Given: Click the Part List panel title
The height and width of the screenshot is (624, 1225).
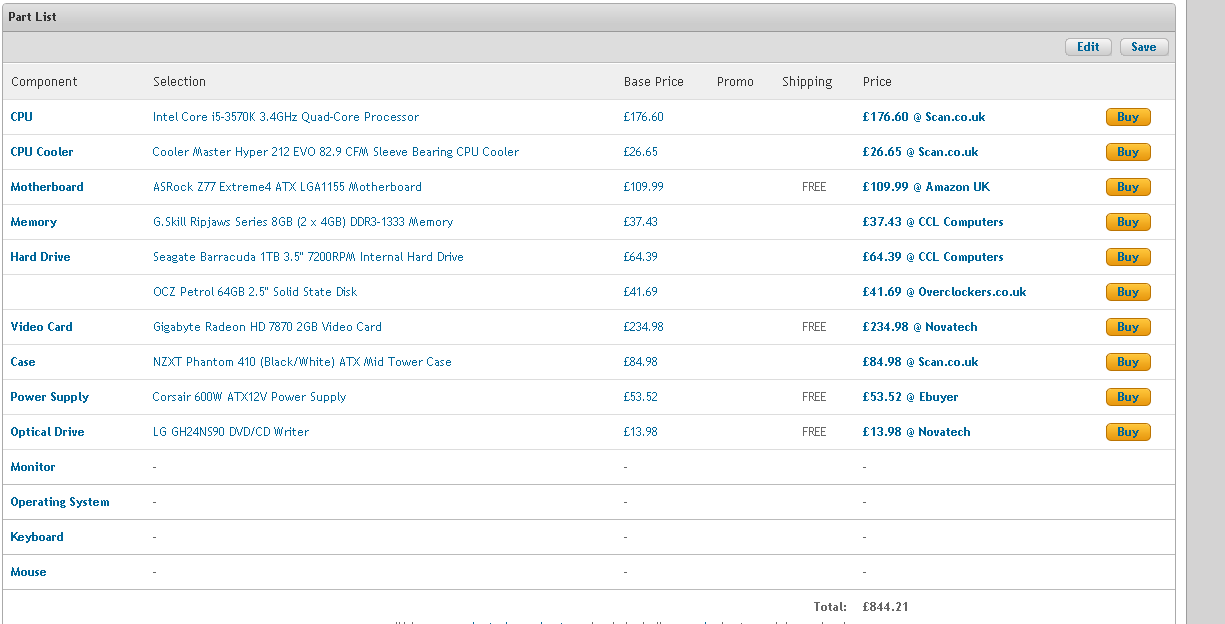Looking at the screenshot, I should click(x=33, y=17).
